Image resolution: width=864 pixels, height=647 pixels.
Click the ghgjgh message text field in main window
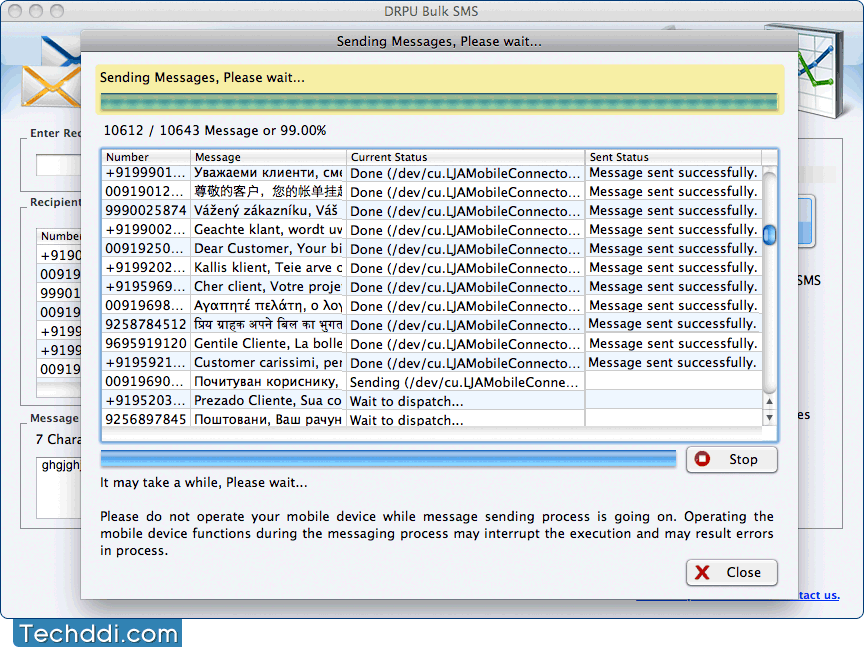tap(58, 487)
